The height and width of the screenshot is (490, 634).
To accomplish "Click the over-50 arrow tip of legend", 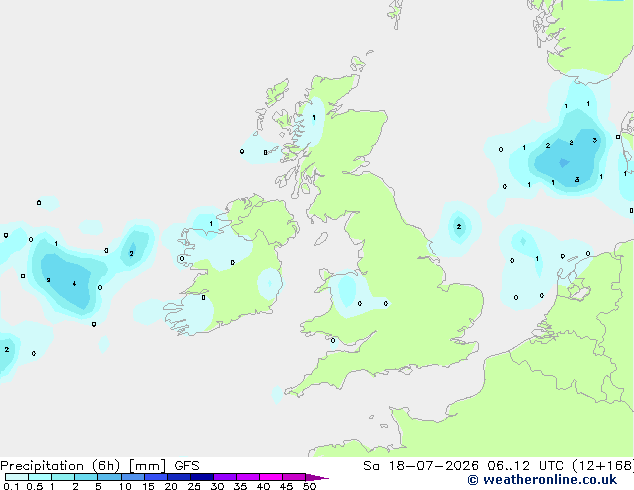I will click(317, 477).
